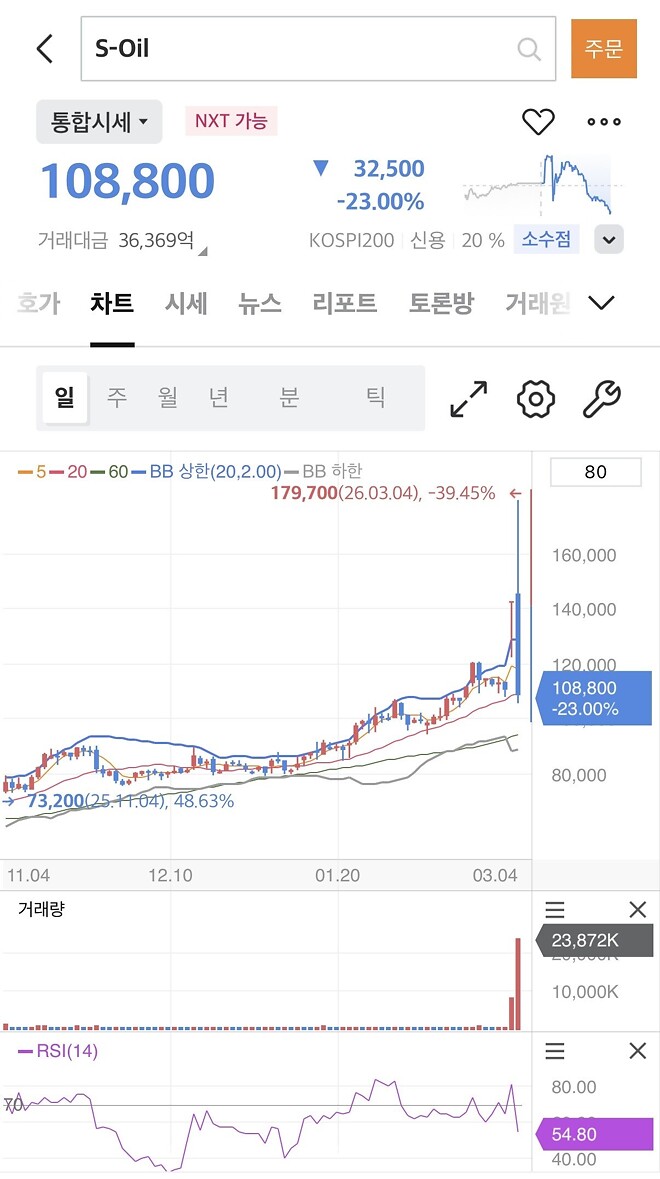
Task: Click the 80 value input box
Action: point(595,471)
